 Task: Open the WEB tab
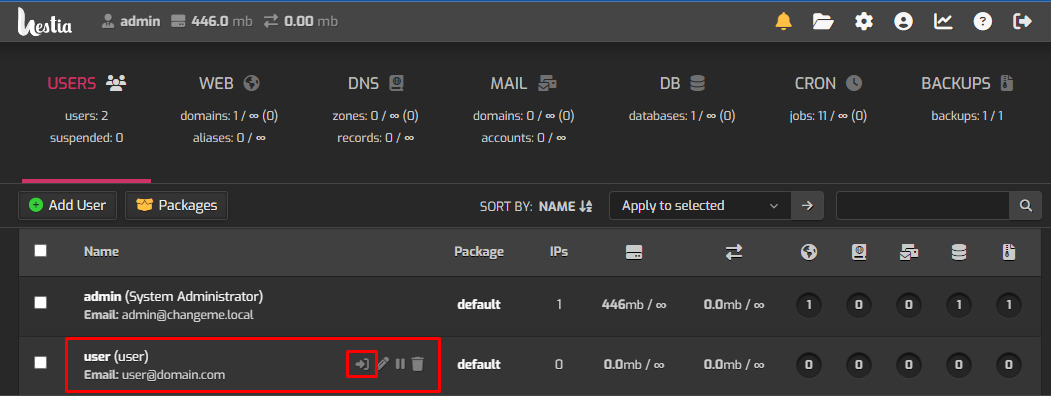229,83
